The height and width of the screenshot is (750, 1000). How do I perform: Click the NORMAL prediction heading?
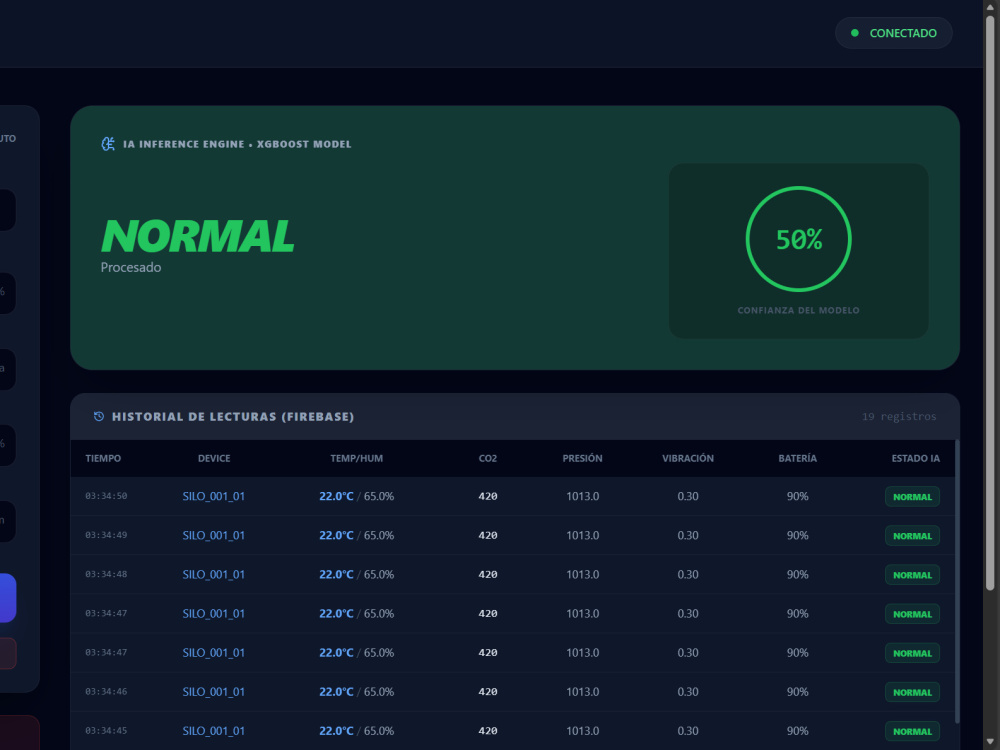click(198, 237)
